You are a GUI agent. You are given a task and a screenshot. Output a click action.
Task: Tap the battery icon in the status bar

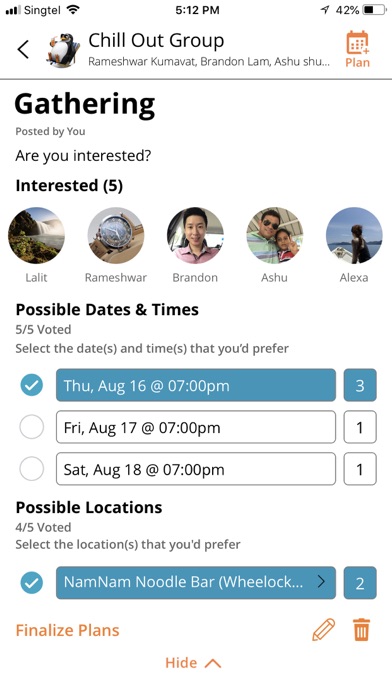click(x=374, y=10)
